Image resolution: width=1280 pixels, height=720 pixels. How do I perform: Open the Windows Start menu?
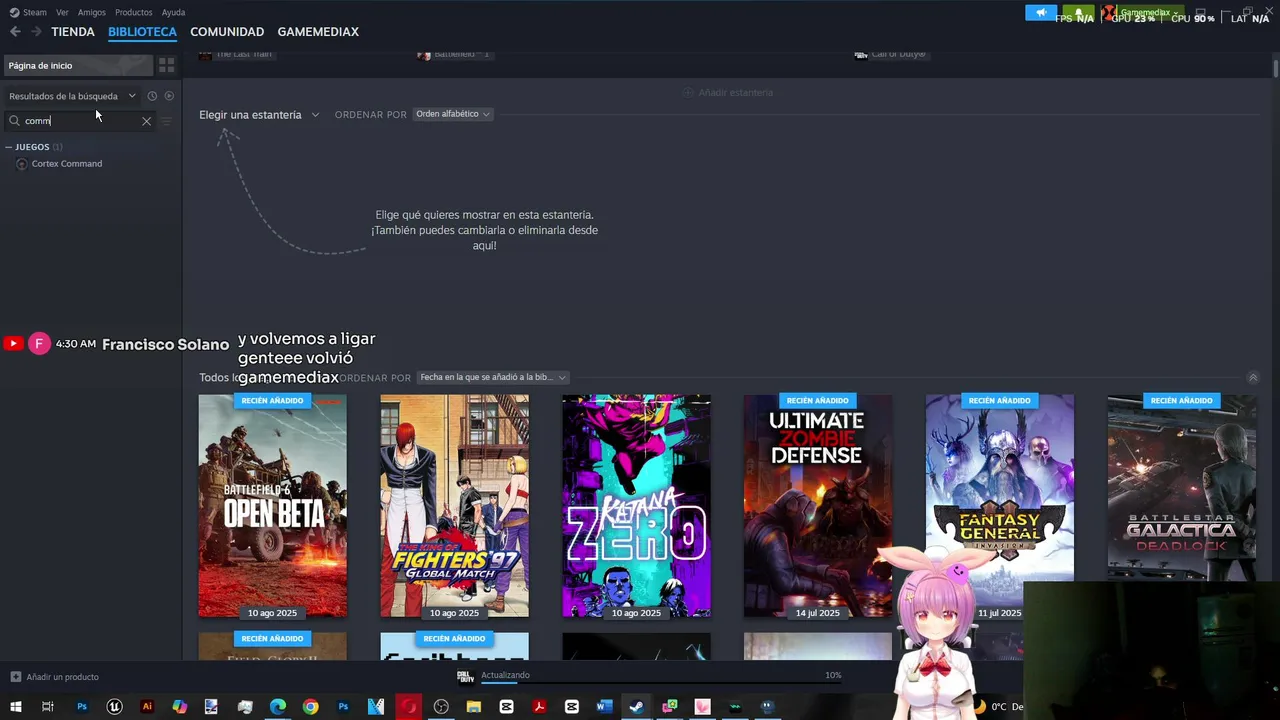[x=15, y=707]
